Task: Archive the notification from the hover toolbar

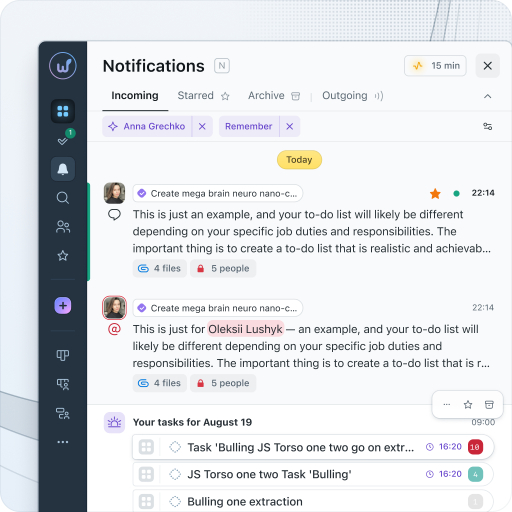Action: 489,405
